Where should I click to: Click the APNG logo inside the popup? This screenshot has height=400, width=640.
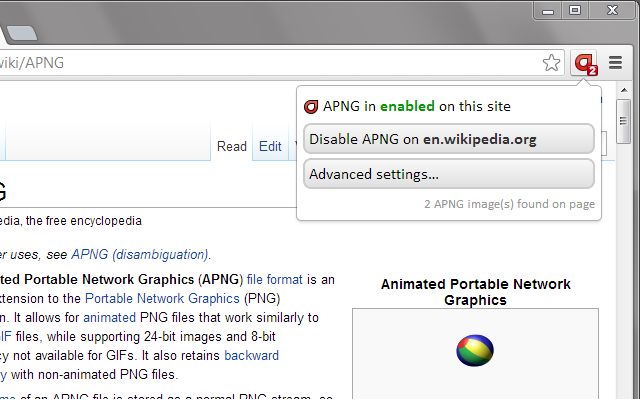pyautogui.click(x=311, y=107)
